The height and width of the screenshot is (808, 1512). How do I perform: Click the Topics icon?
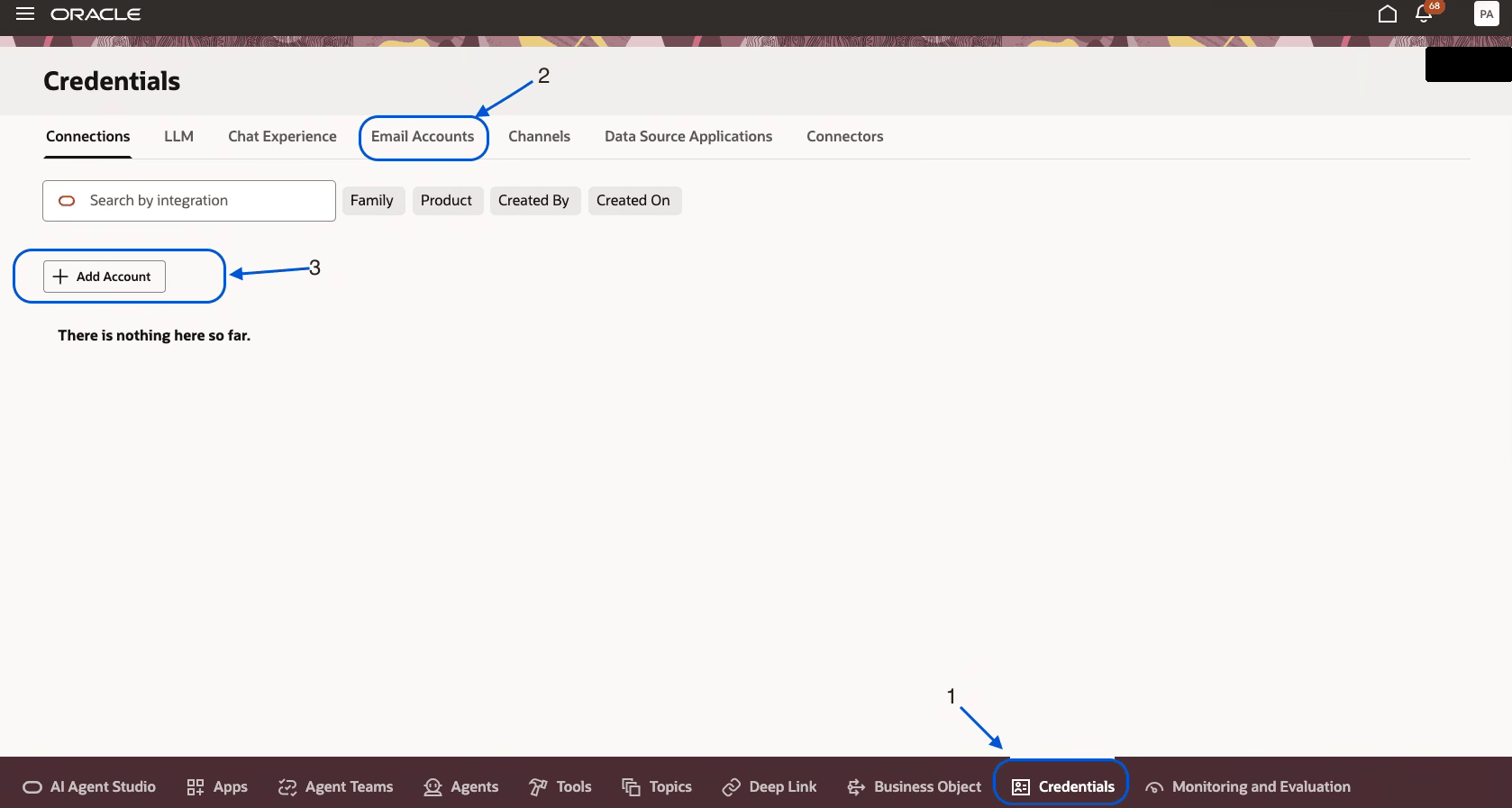[x=631, y=787]
